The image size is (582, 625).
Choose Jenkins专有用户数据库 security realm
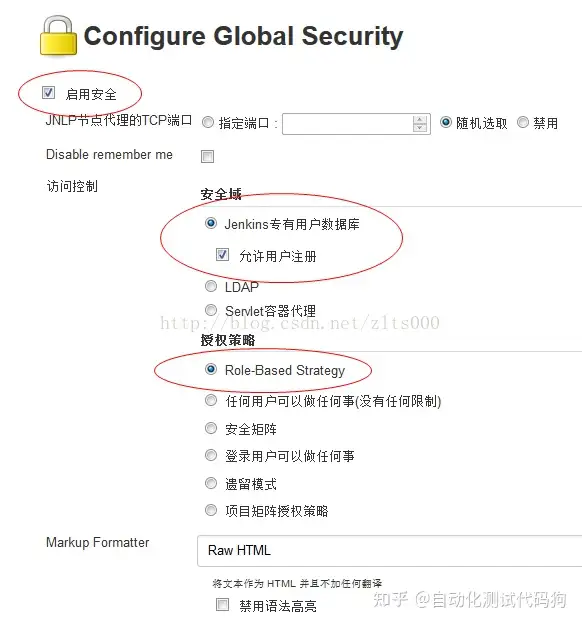click(211, 223)
